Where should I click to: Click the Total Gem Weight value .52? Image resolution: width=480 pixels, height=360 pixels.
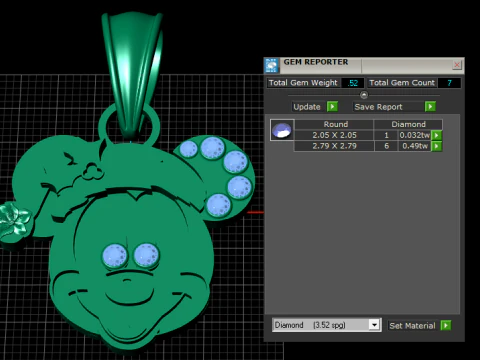tap(353, 83)
